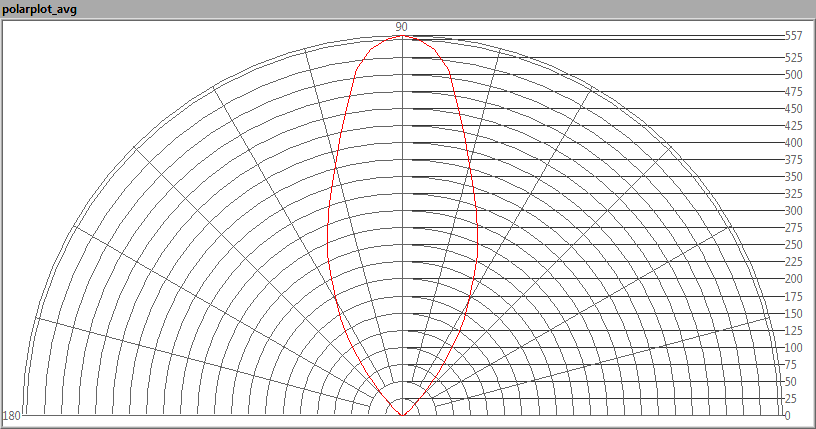Click the 90 degree label at top
This screenshot has height=429, width=816.
[x=401, y=26]
